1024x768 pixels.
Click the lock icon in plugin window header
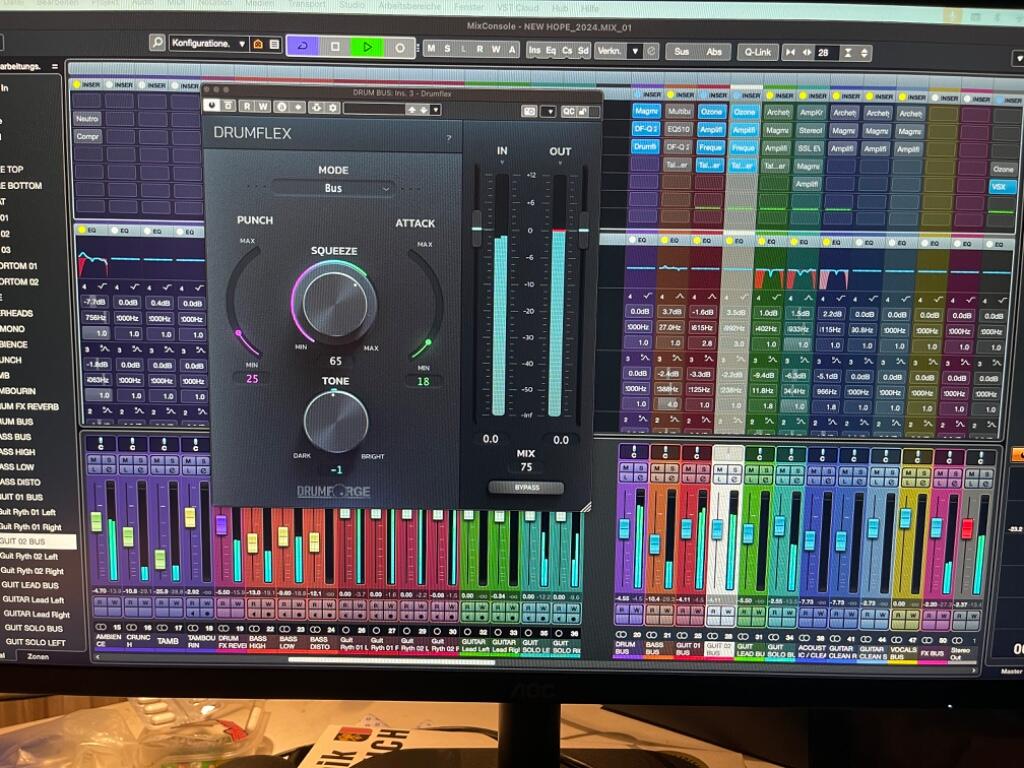[583, 112]
